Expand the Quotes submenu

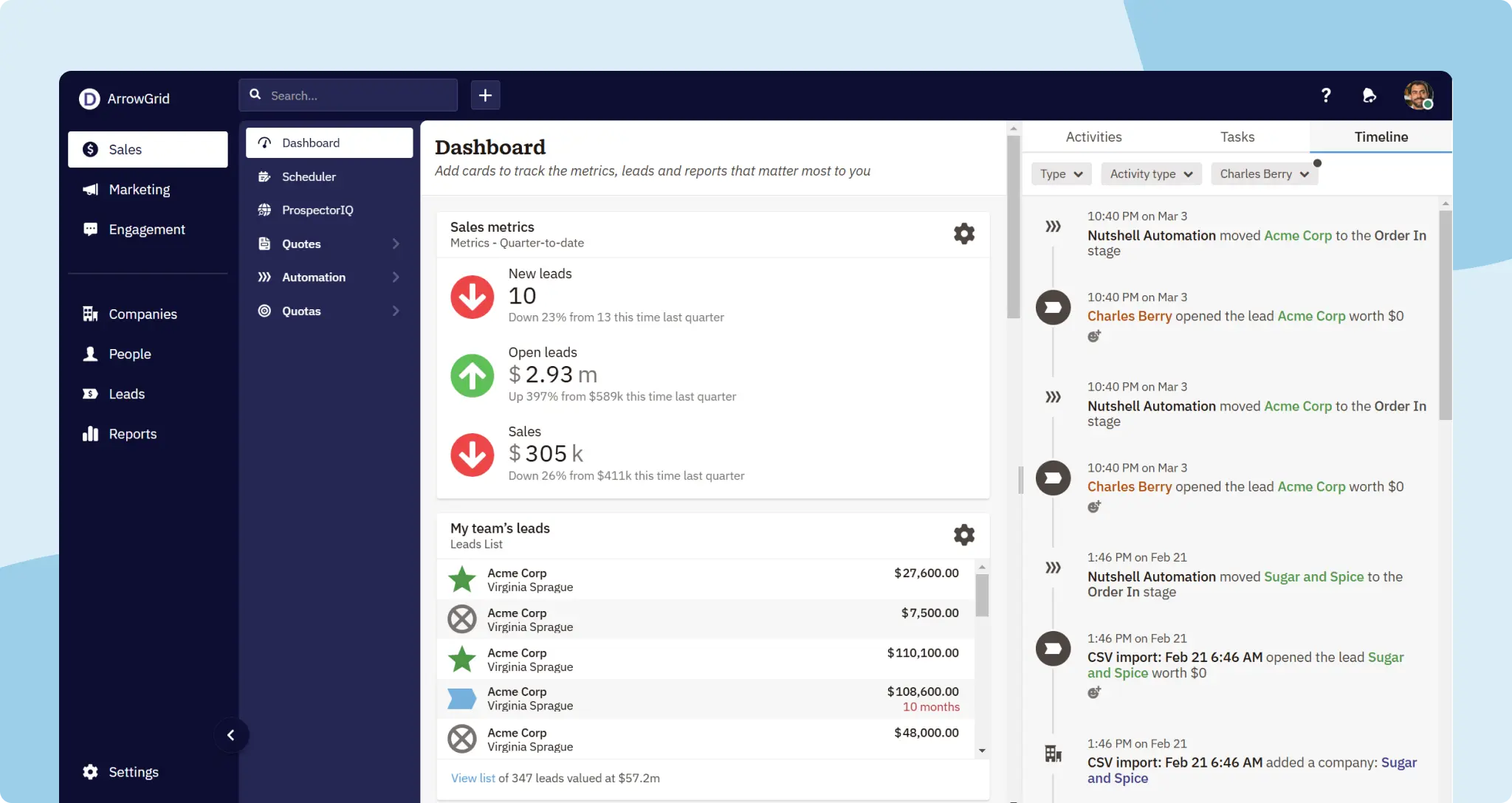click(x=301, y=244)
